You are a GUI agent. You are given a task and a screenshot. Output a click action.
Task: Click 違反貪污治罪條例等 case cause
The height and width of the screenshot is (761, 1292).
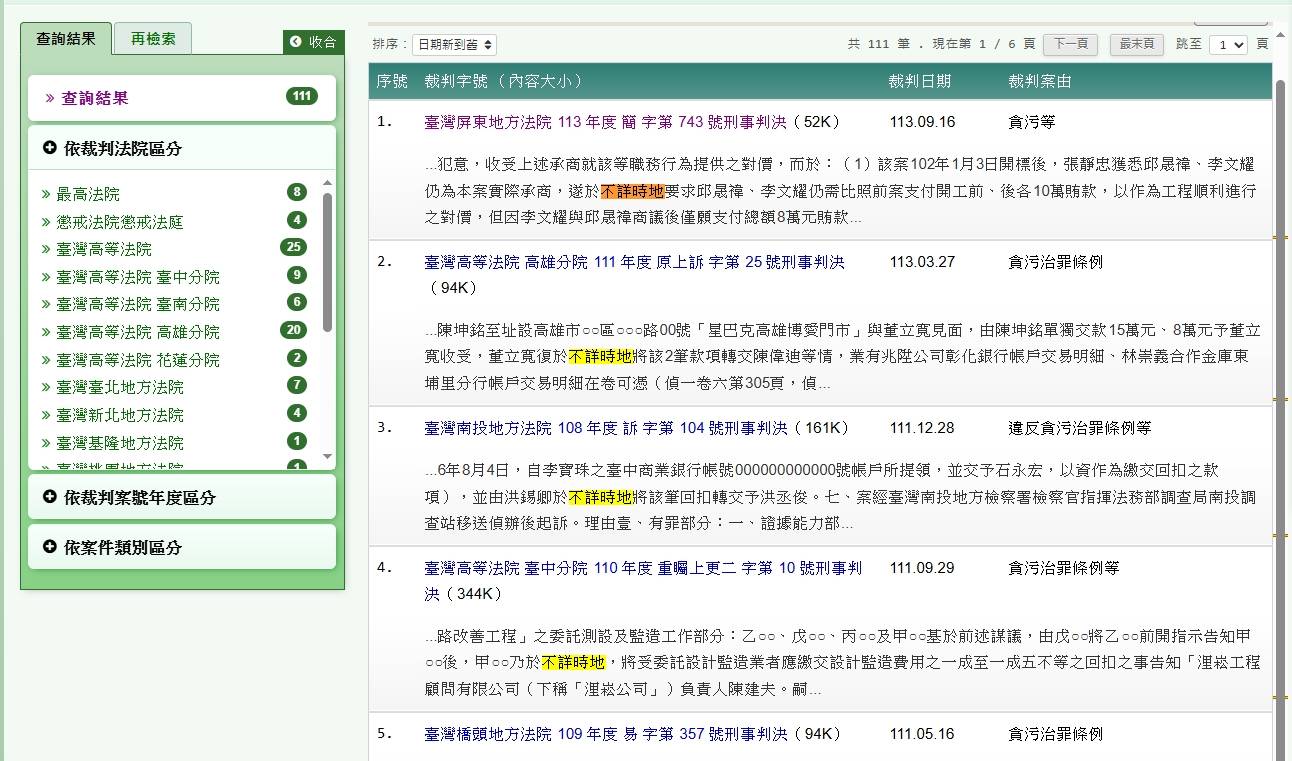[1080, 428]
